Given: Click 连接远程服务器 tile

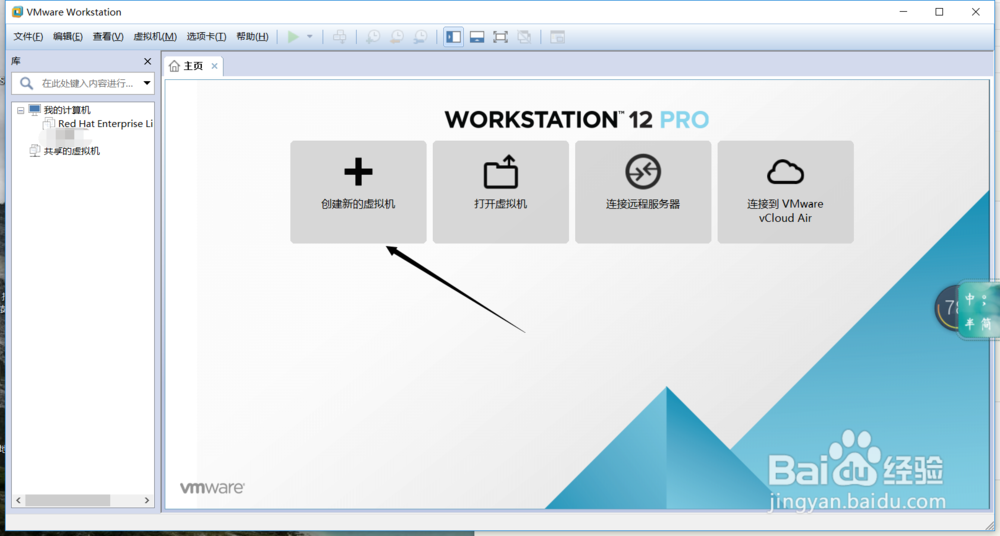Looking at the screenshot, I should (x=643, y=192).
